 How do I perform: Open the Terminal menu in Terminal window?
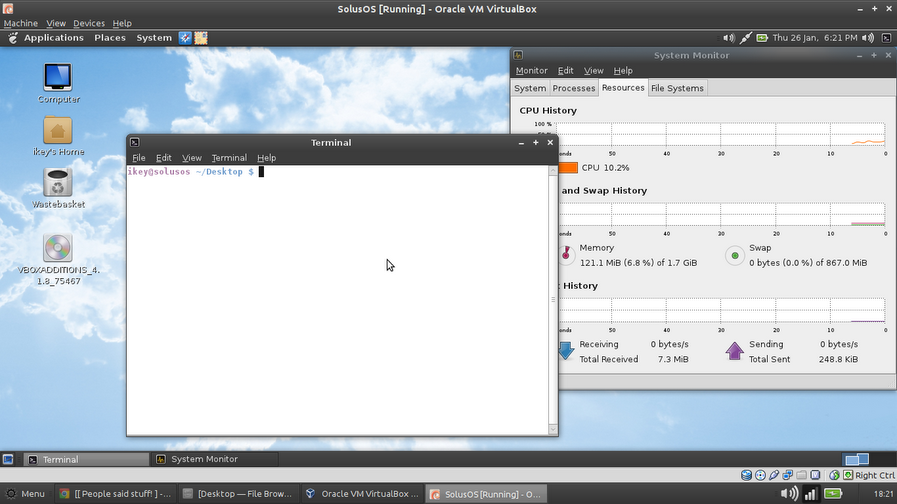coord(229,158)
